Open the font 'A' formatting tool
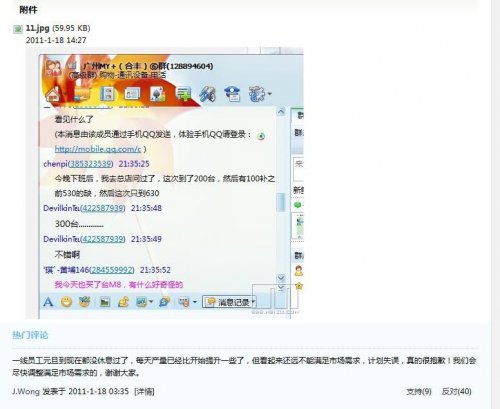The image size is (500, 409). (x=48, y=302)
